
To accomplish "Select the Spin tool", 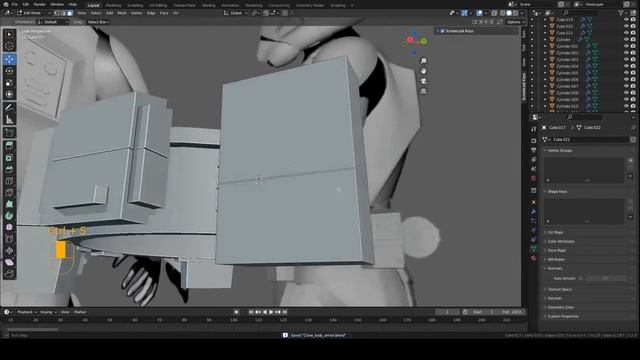I will point(9,216).
